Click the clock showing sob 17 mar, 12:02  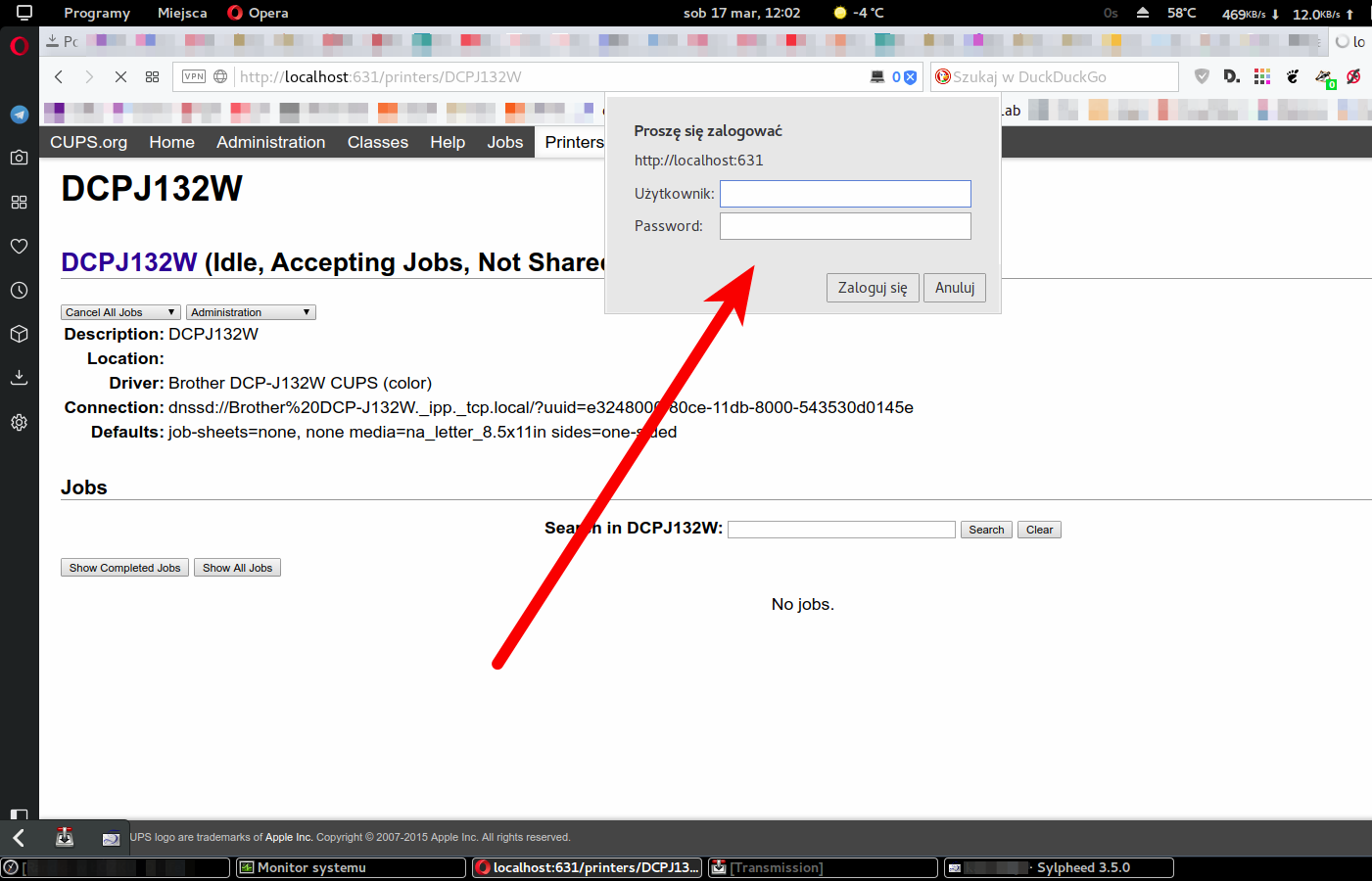coord(741,13)
